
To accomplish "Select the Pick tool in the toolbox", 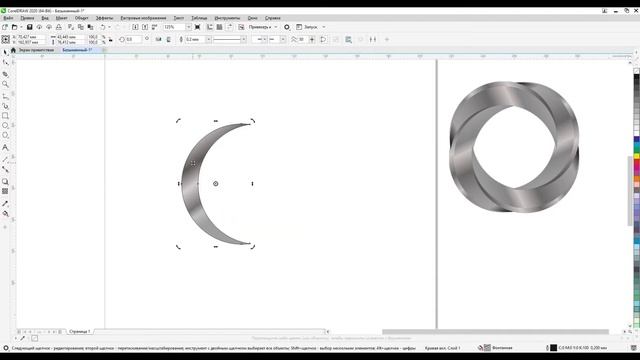I will (x=5, y=52).
